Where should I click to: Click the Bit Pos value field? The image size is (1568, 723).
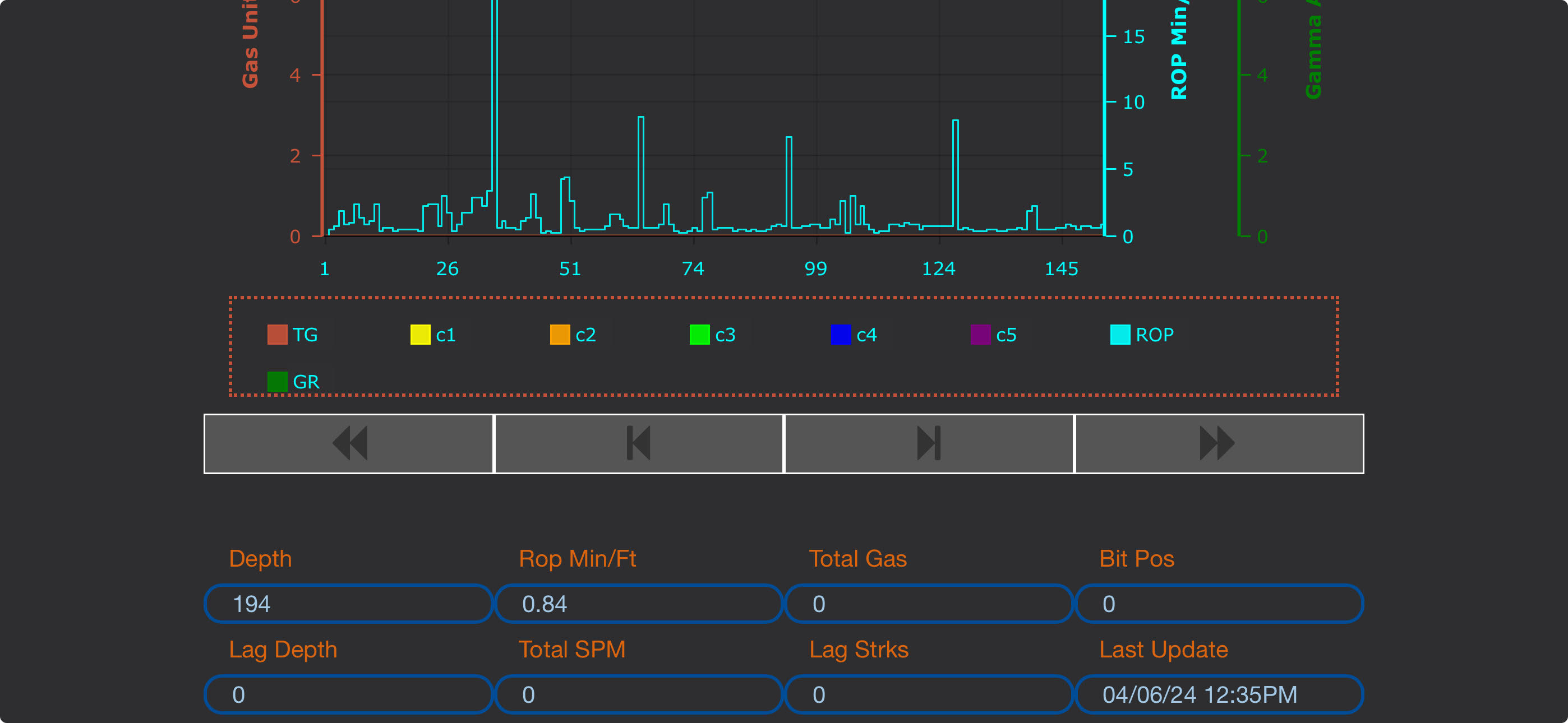[1219, 604]
